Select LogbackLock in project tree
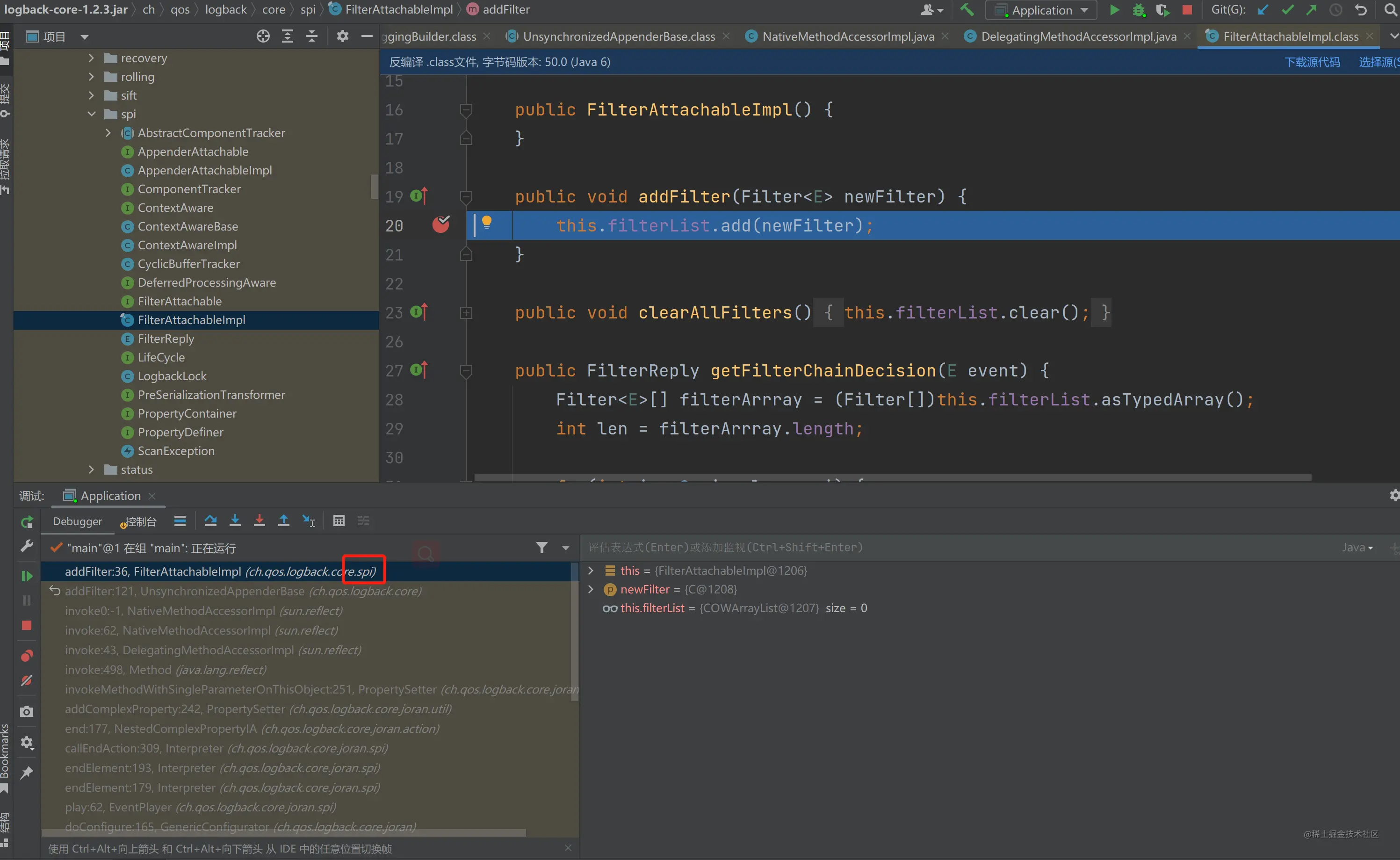The width and height of the screenshot is (1400, 860). coord(172,376)
